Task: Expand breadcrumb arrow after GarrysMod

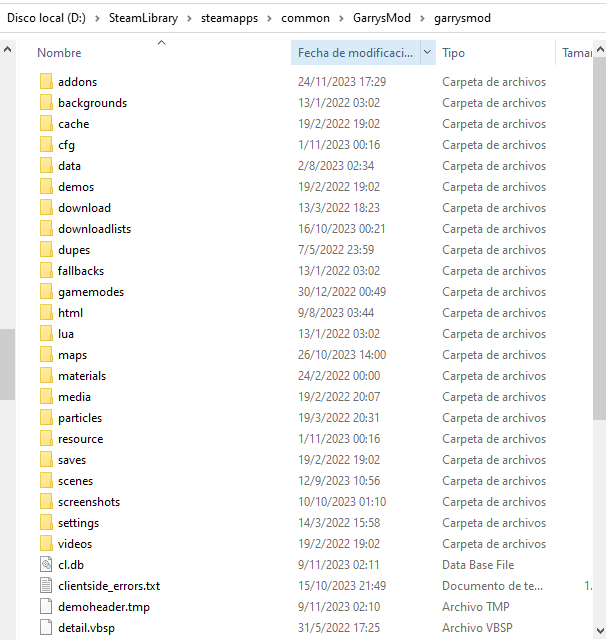Action: coord(422,18)
